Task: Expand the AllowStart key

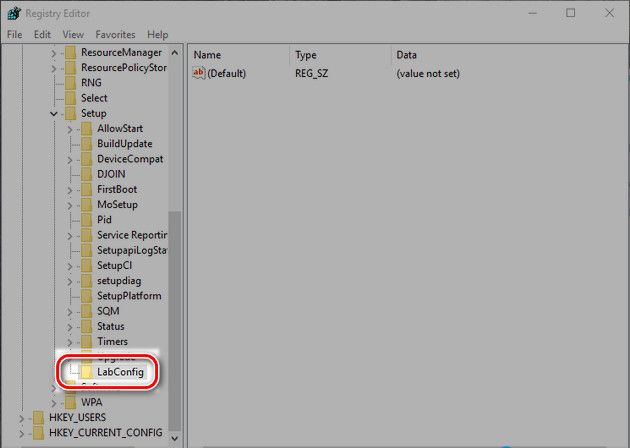Action: tap(70, 129)
